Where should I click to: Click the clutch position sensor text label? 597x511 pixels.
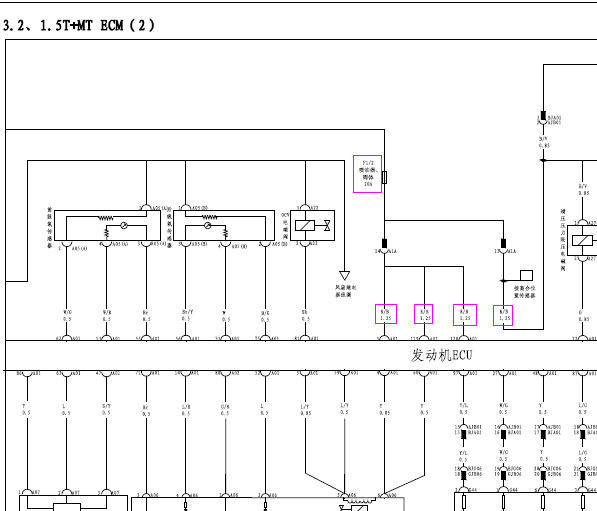[524, 292]
